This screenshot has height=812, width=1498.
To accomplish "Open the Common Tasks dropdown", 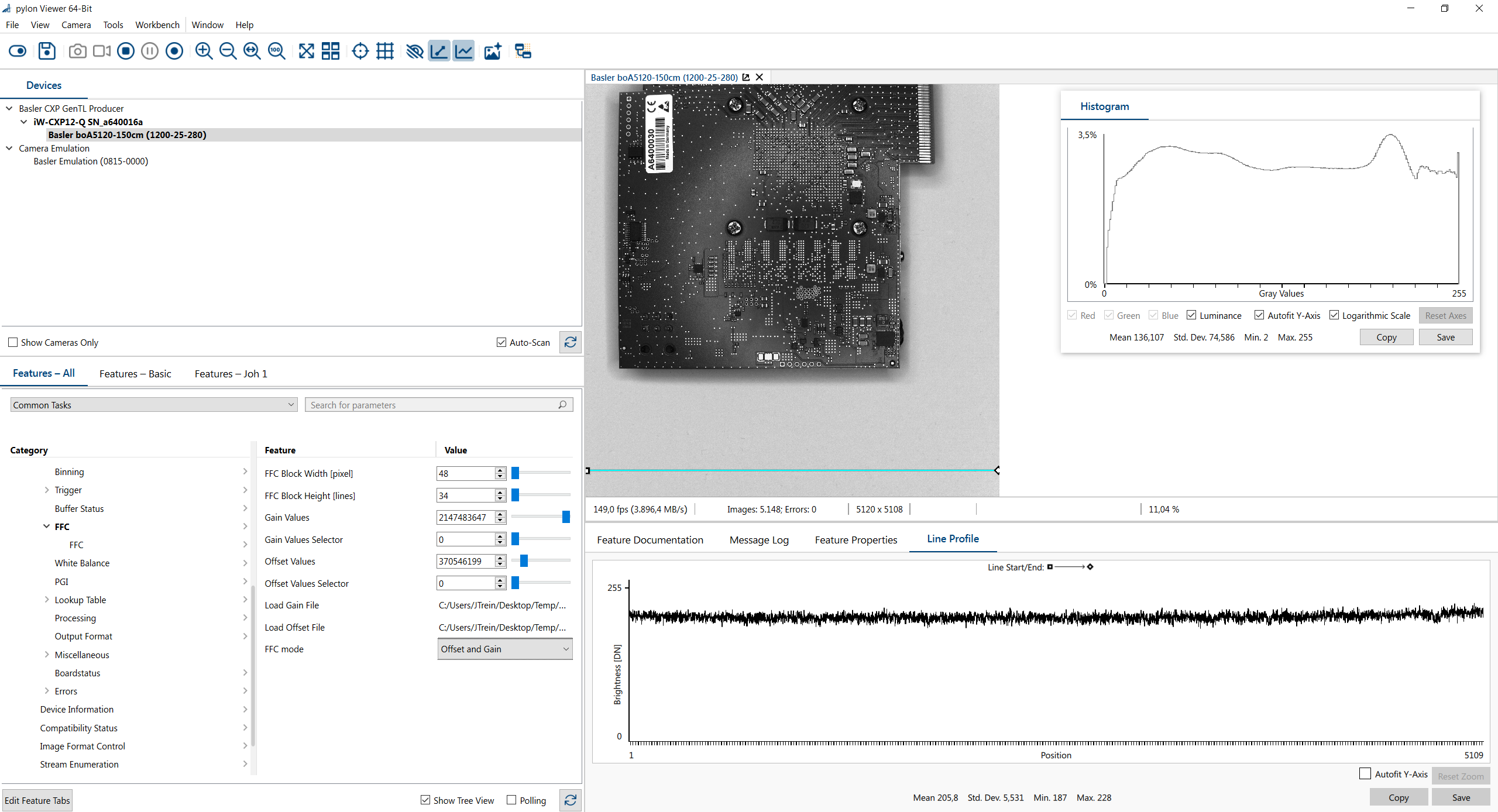I will [x=154, y=405].
